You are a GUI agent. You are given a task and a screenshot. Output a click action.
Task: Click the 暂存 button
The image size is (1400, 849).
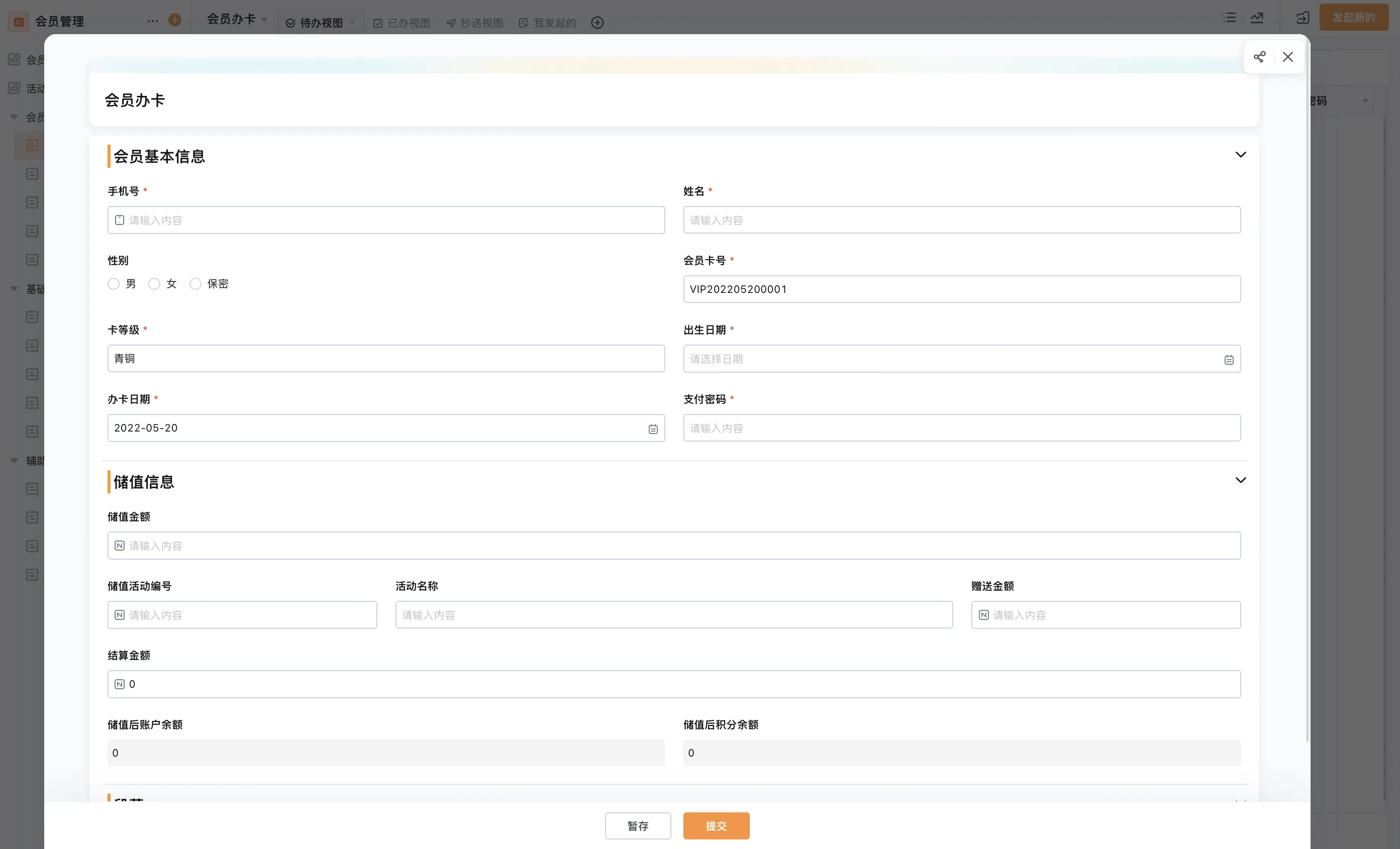(x=638, y=825)
